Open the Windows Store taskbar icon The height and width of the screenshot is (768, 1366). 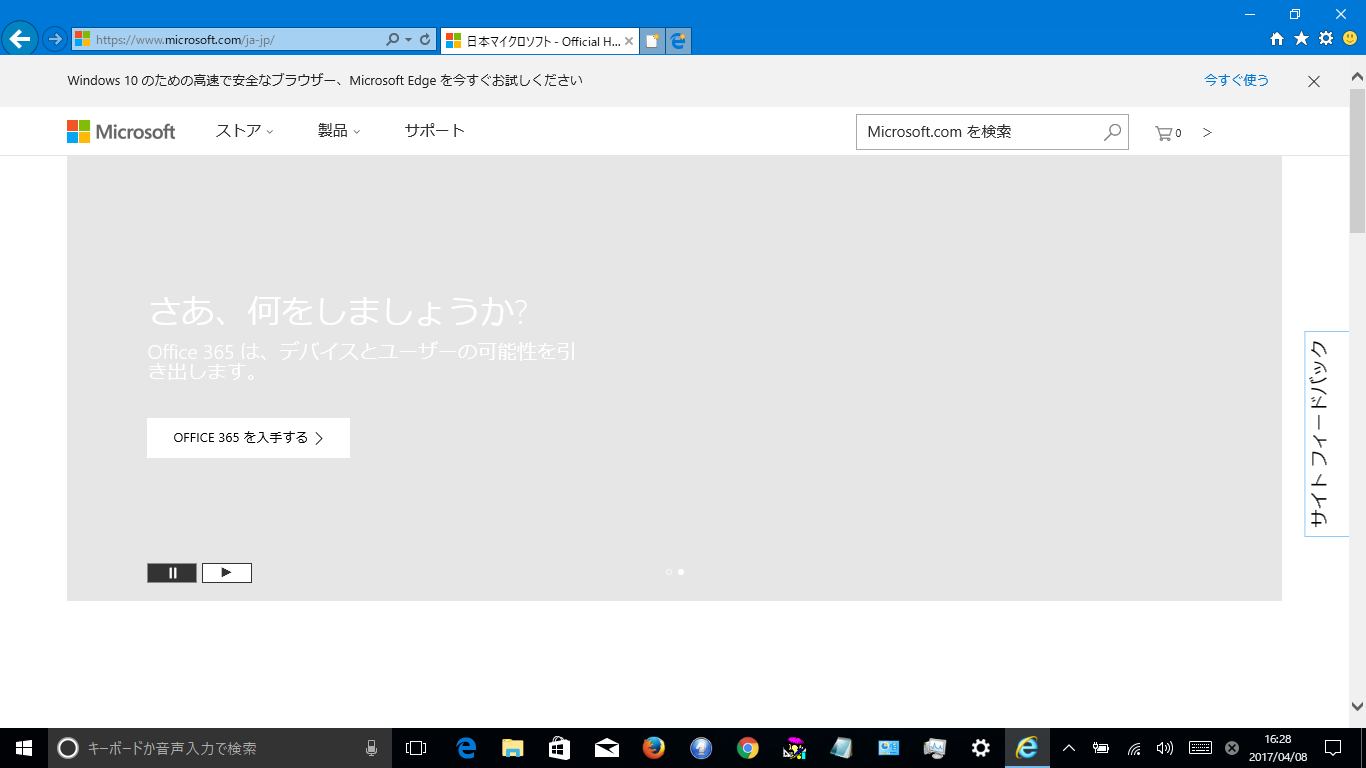(x=559, y=748)
